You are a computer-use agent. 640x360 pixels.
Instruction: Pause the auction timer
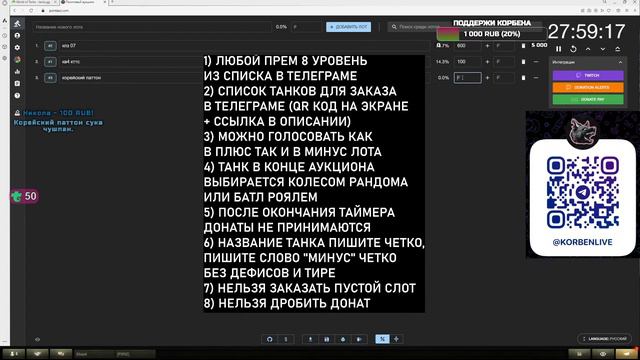(x=558, y=49)
